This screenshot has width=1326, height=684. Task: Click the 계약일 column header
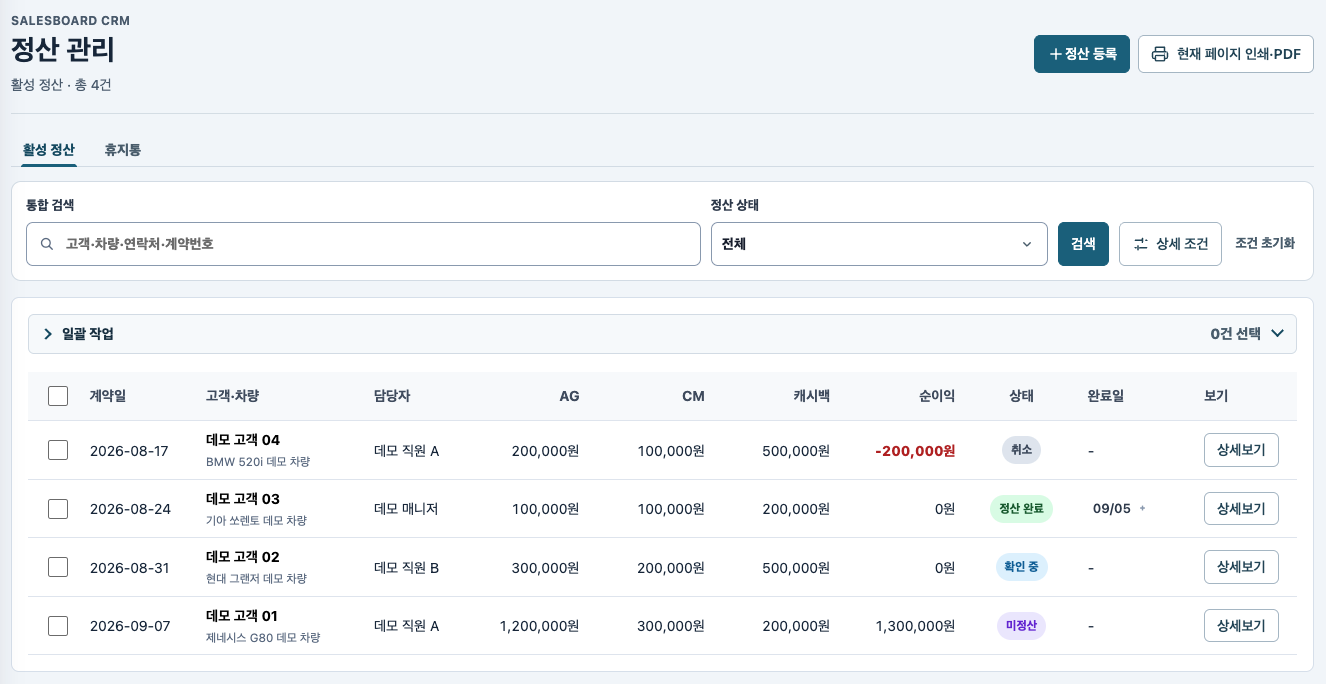tap(108, 396)
